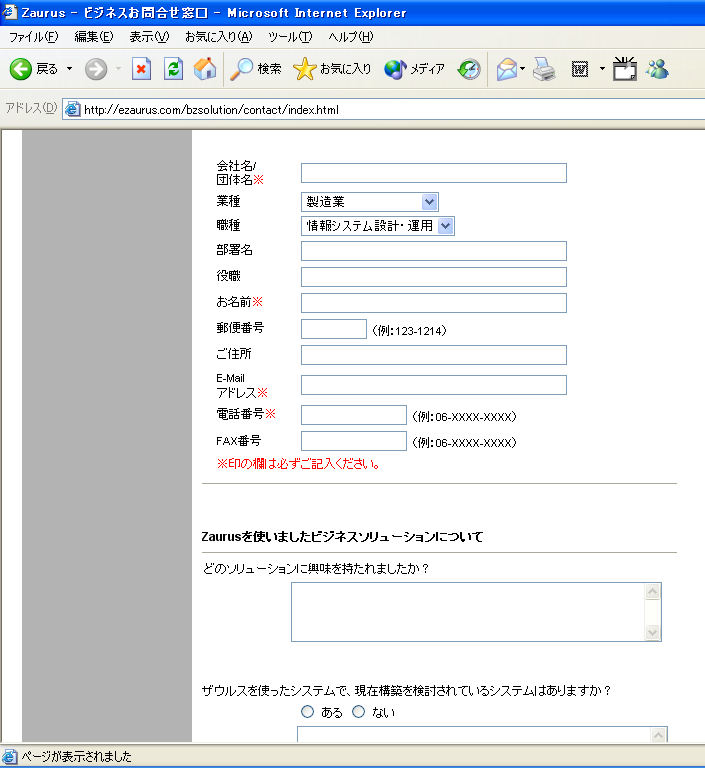Click the Stop loading icon
This screenshot has height=768, width=705.
tap(142, 69)
